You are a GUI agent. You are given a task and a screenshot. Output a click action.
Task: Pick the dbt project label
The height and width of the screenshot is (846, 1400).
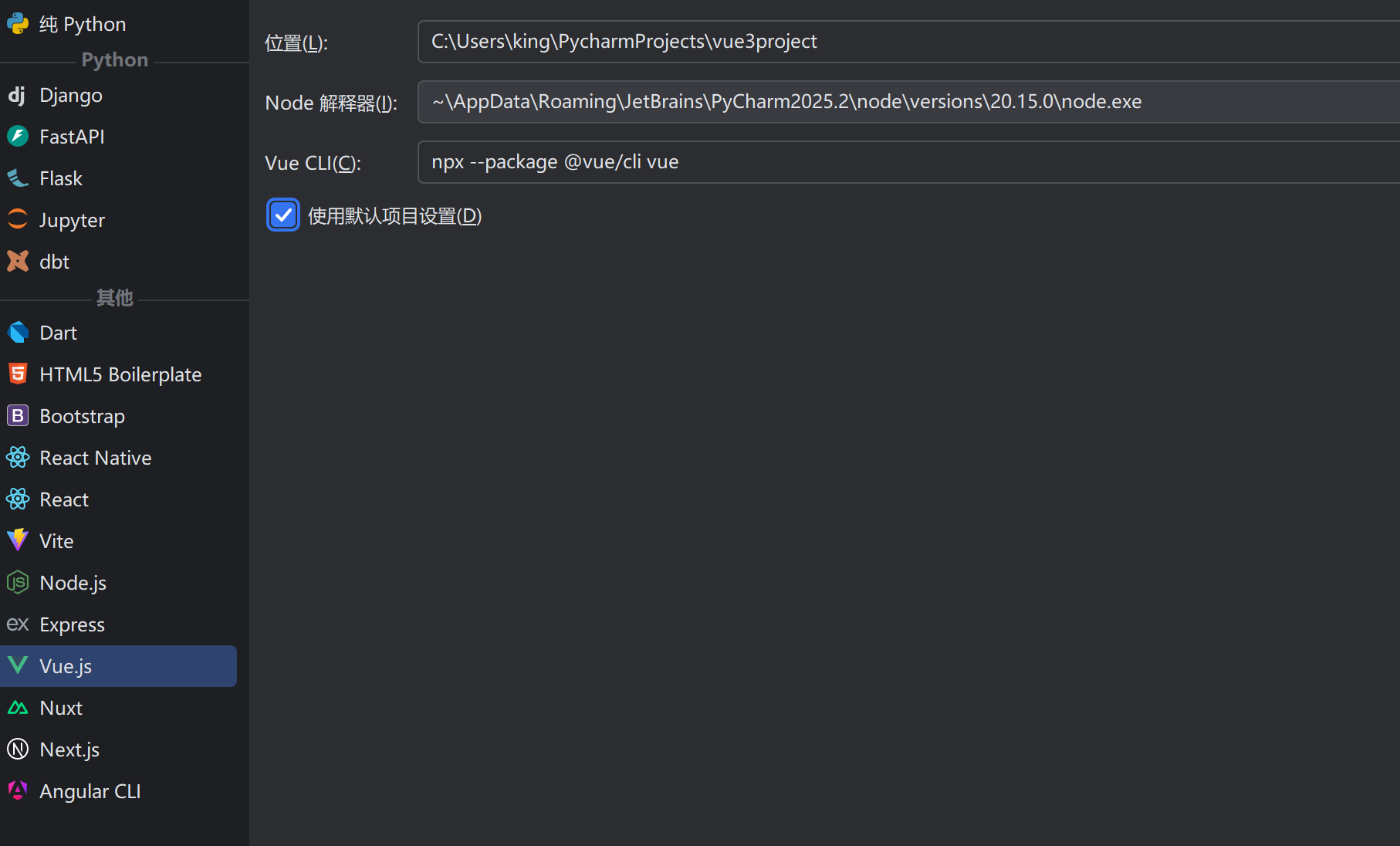pyautogui.click(x=54, y=262)
